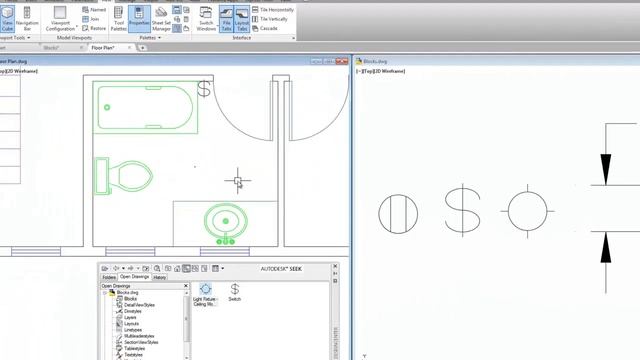Viewport: 640px width, 360px height.
Task: Open the Back history dropdown arrow in DesignCenter
Action: (x=123, y=268)
